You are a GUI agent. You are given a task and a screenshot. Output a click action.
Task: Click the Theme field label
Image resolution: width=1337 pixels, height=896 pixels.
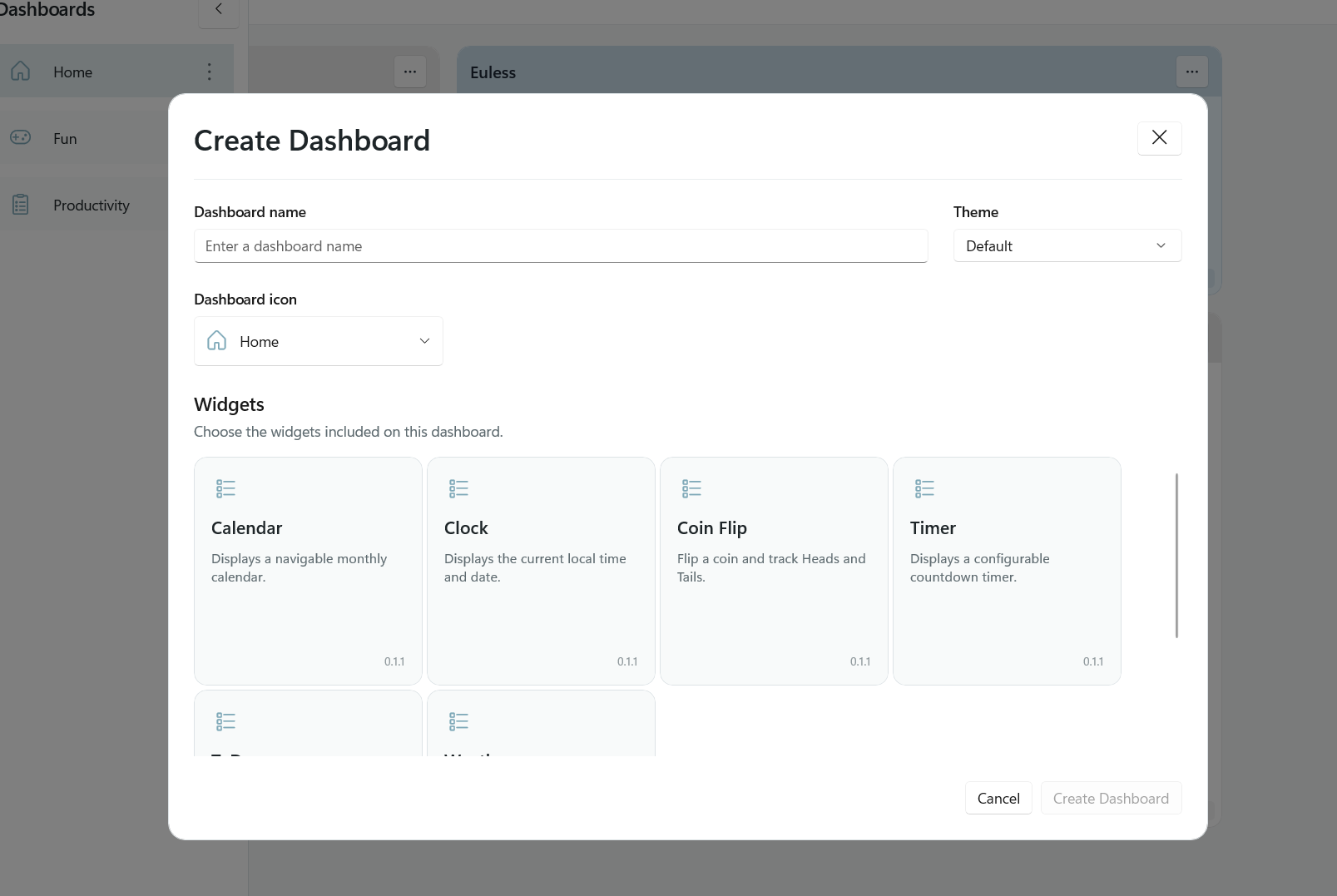coord(976,212)
